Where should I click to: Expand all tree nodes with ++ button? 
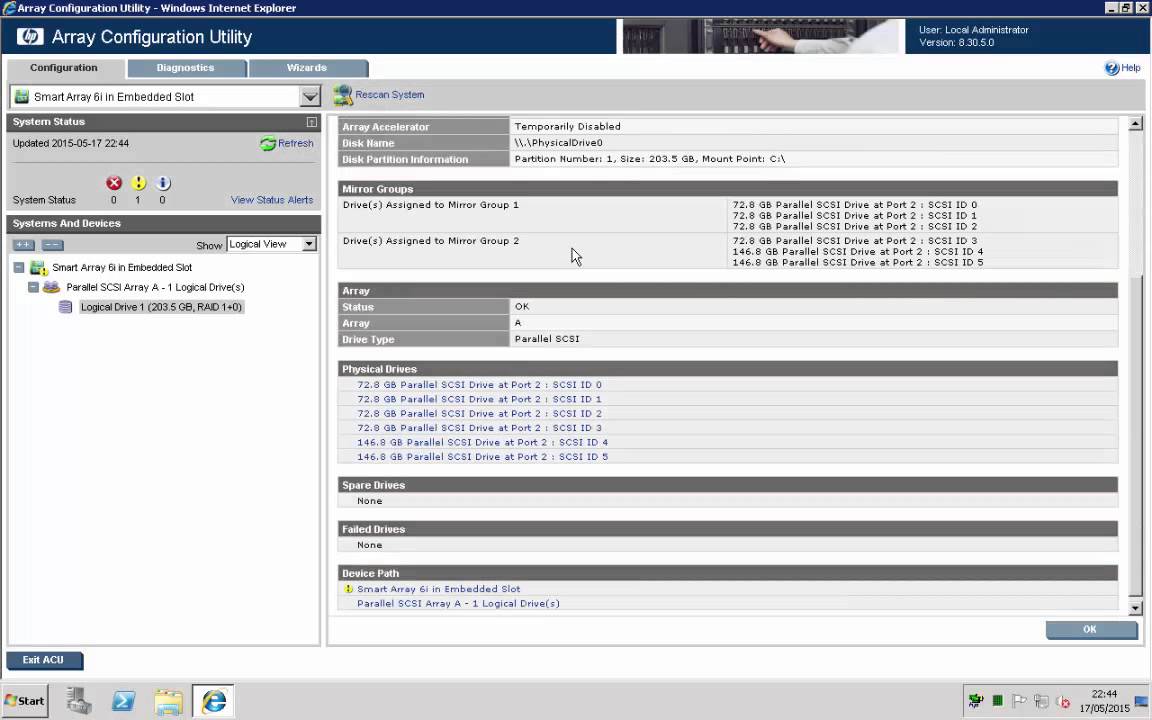24,245
